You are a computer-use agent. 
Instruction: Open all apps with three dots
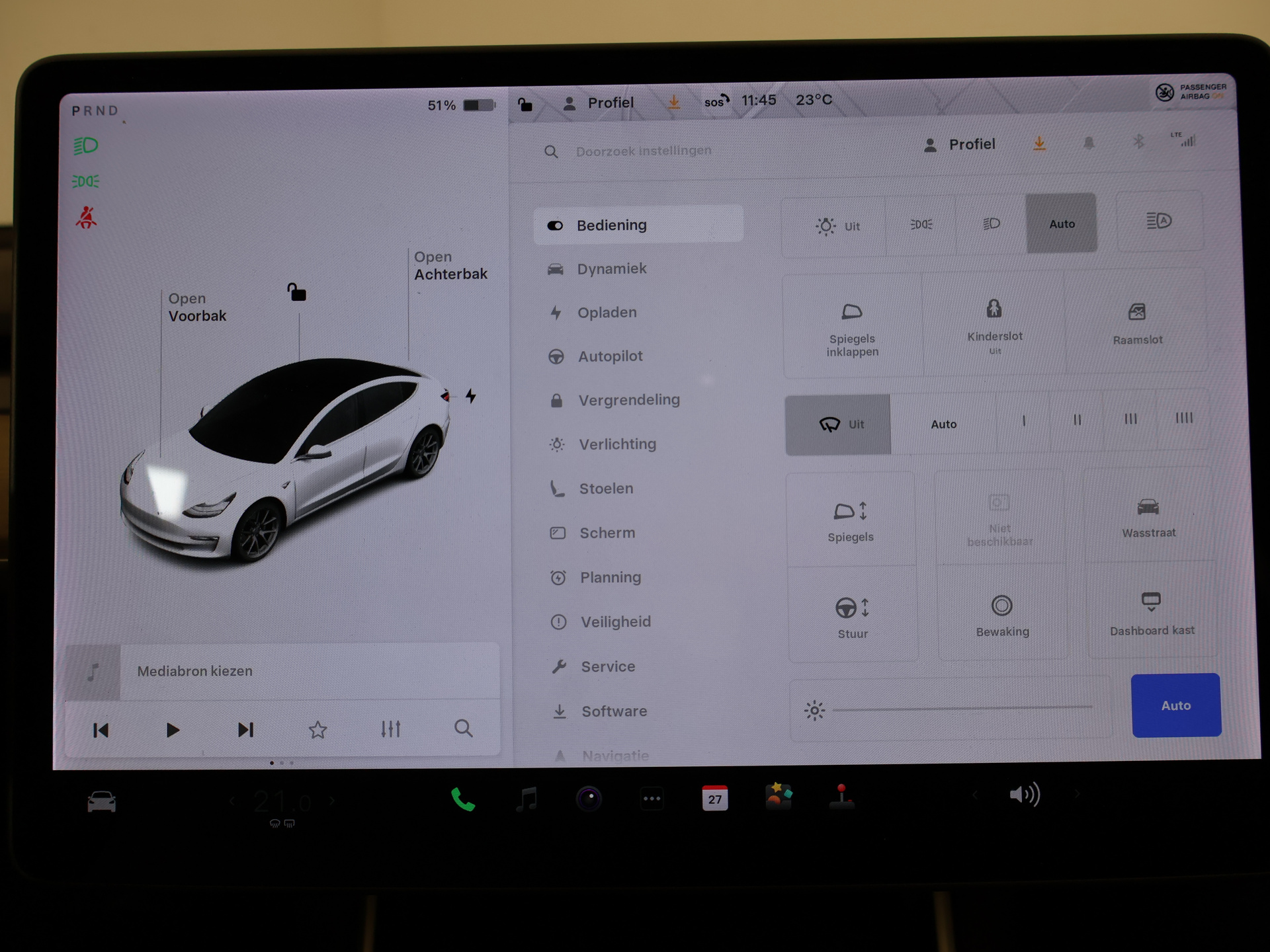652,799
